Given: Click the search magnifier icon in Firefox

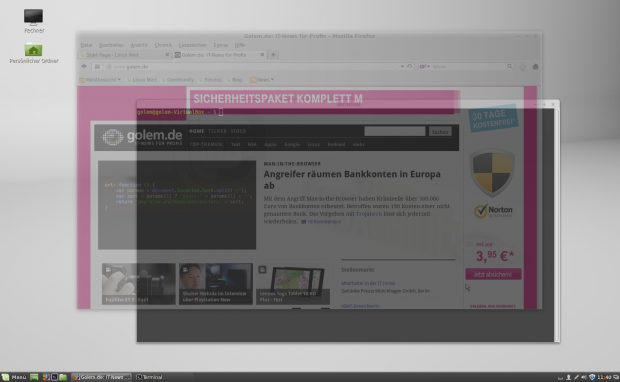Looking at the screenshot, I should tap(510, 66).
